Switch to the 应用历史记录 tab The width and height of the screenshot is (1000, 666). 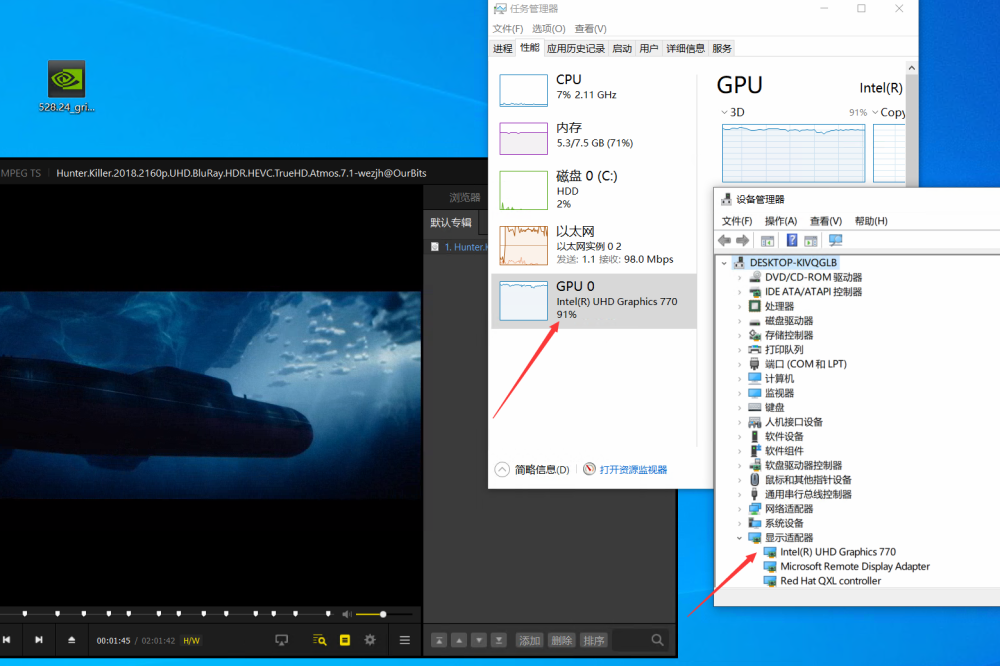tap(575, 48)
